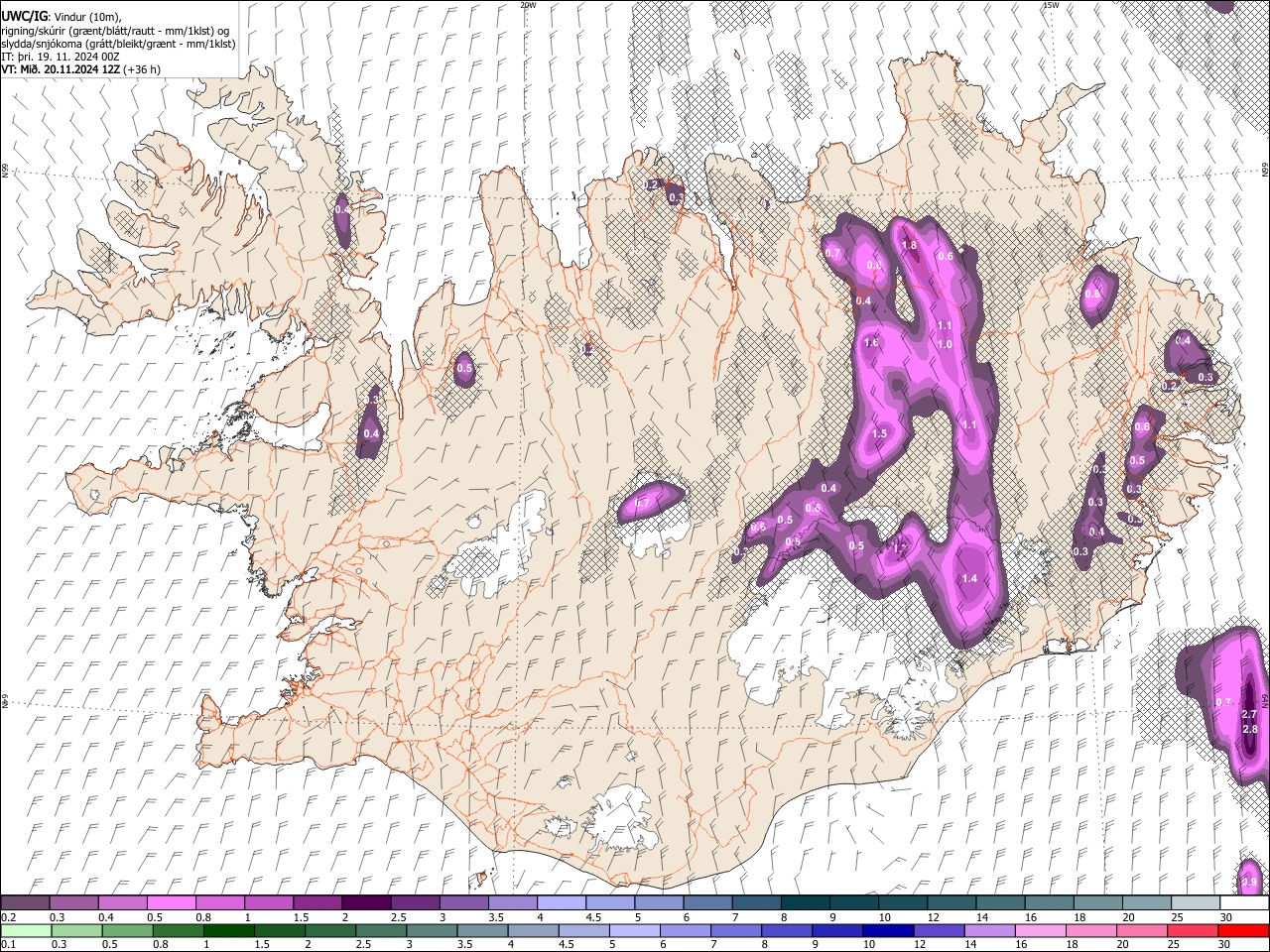Select the 25–30 crimson rain swatch
The width and height of the screenshot is (1270, 952).
click(1194, 930)
